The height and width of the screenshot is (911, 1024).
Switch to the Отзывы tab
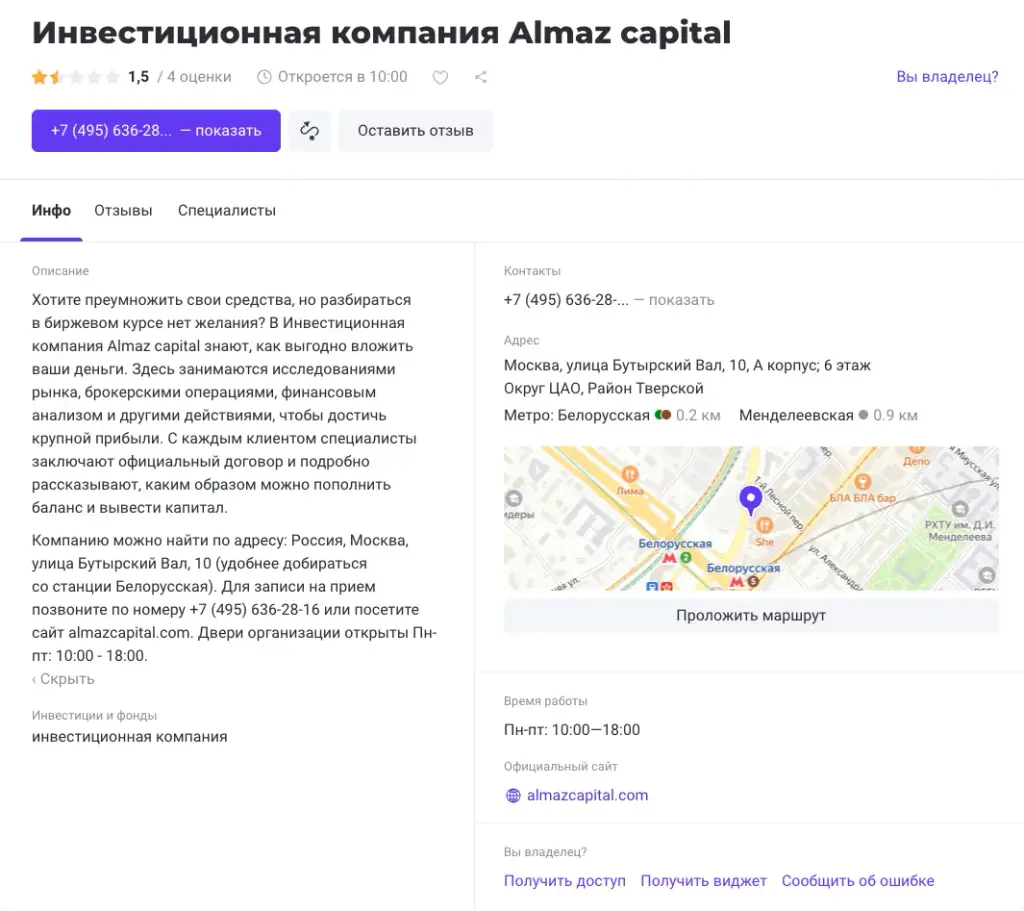[x=123, y=210]
